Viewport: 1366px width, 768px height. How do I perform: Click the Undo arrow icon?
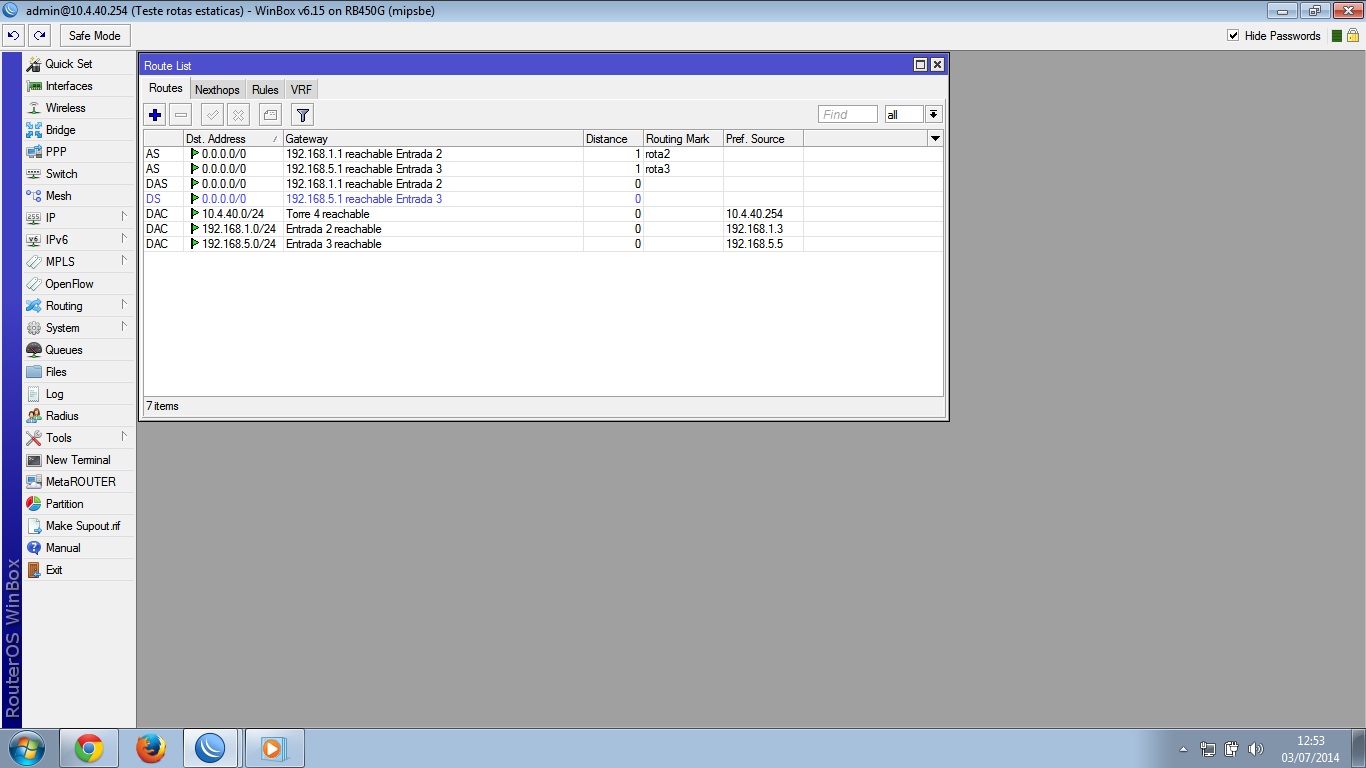(13, 36)
